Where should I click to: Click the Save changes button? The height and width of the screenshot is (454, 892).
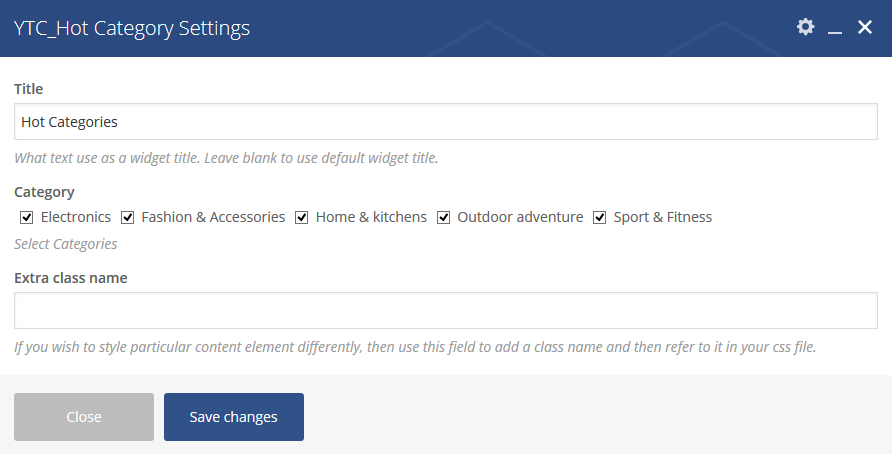point(234,417)
